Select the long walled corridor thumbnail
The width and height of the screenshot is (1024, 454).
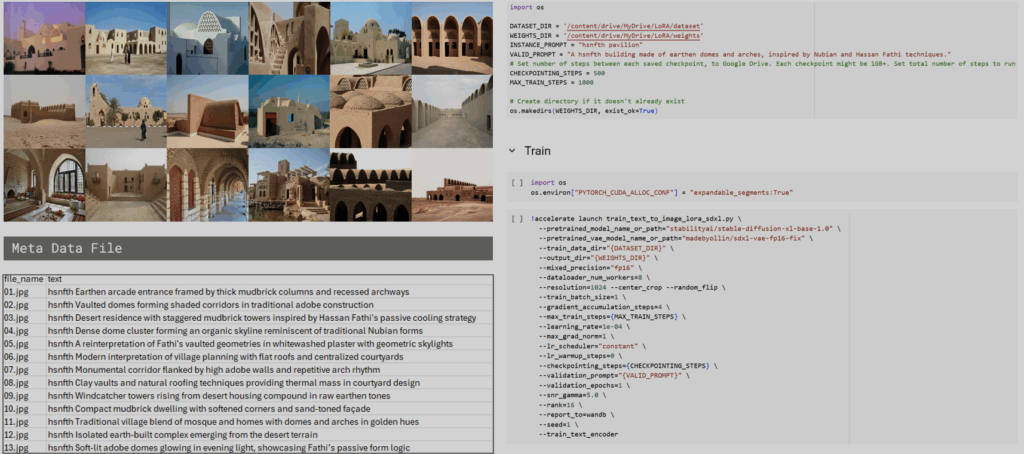(452, 111)
